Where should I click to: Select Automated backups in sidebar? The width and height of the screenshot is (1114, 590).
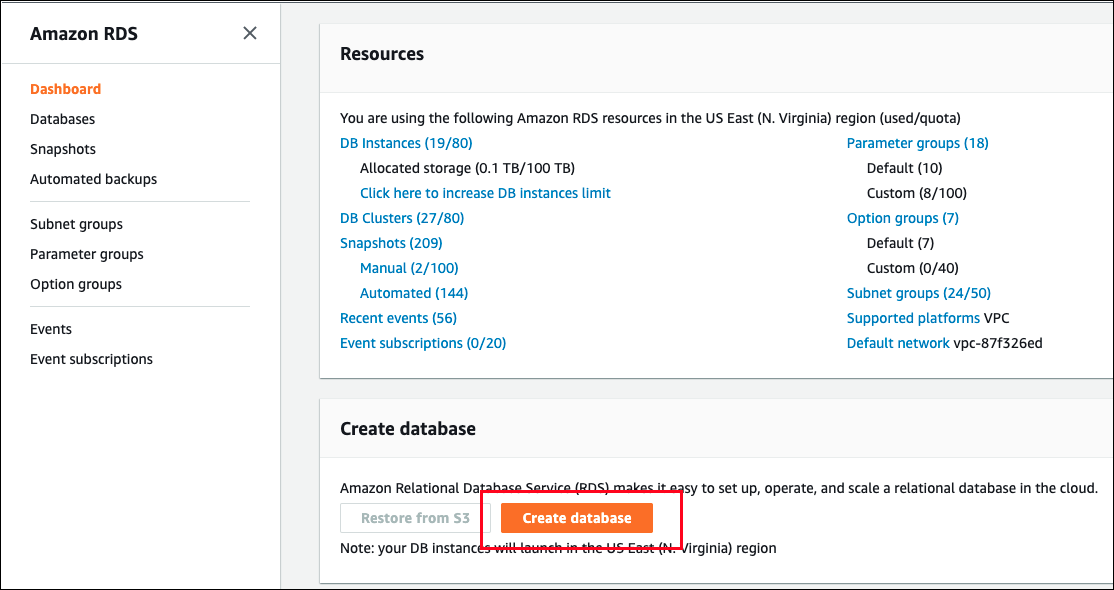tap(93, 179)
